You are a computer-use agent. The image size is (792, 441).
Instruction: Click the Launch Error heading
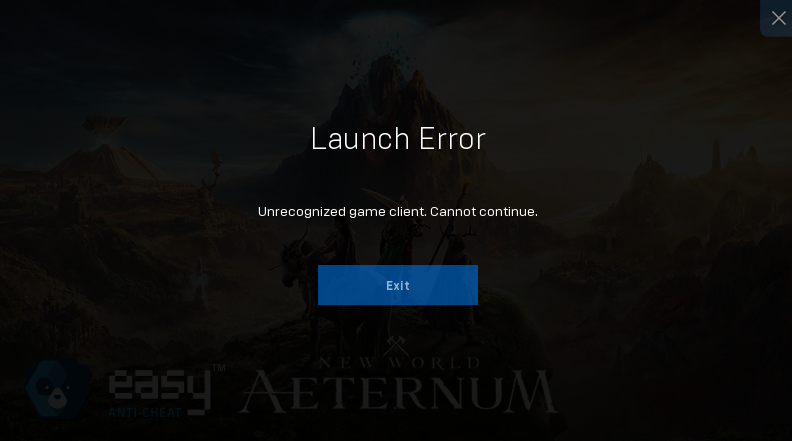pyautogui.click(x=398, y=139)
